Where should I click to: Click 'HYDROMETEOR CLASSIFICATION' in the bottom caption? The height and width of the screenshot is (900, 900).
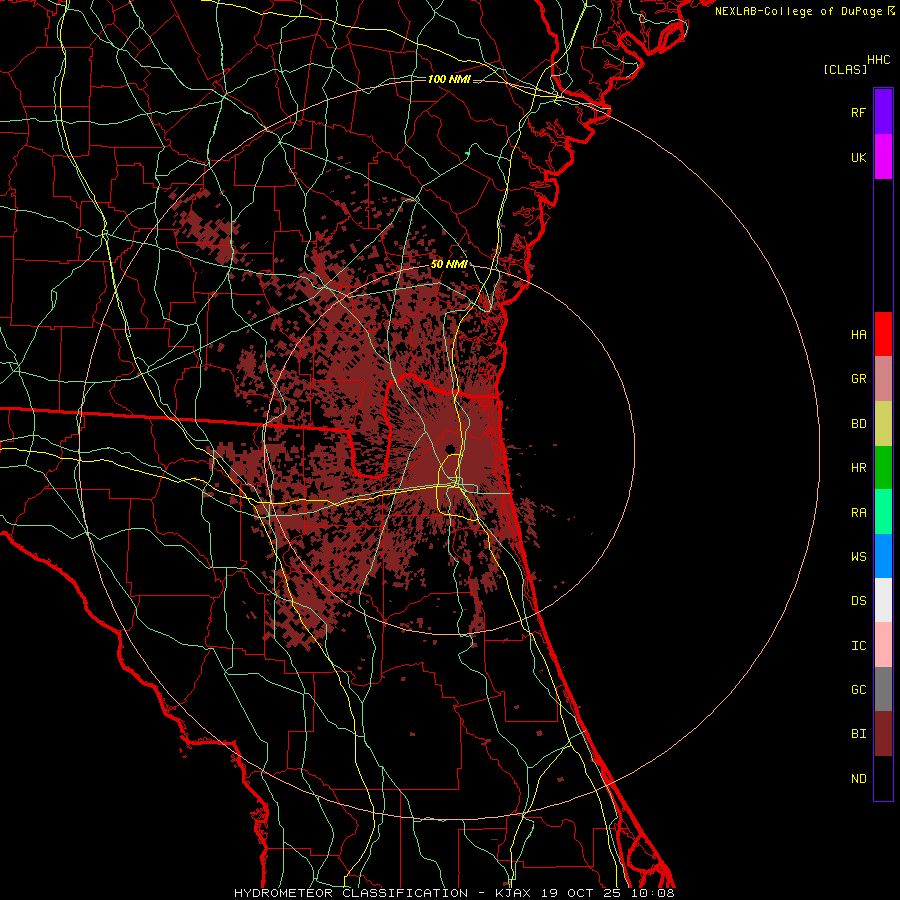click(x=351, y=893)
